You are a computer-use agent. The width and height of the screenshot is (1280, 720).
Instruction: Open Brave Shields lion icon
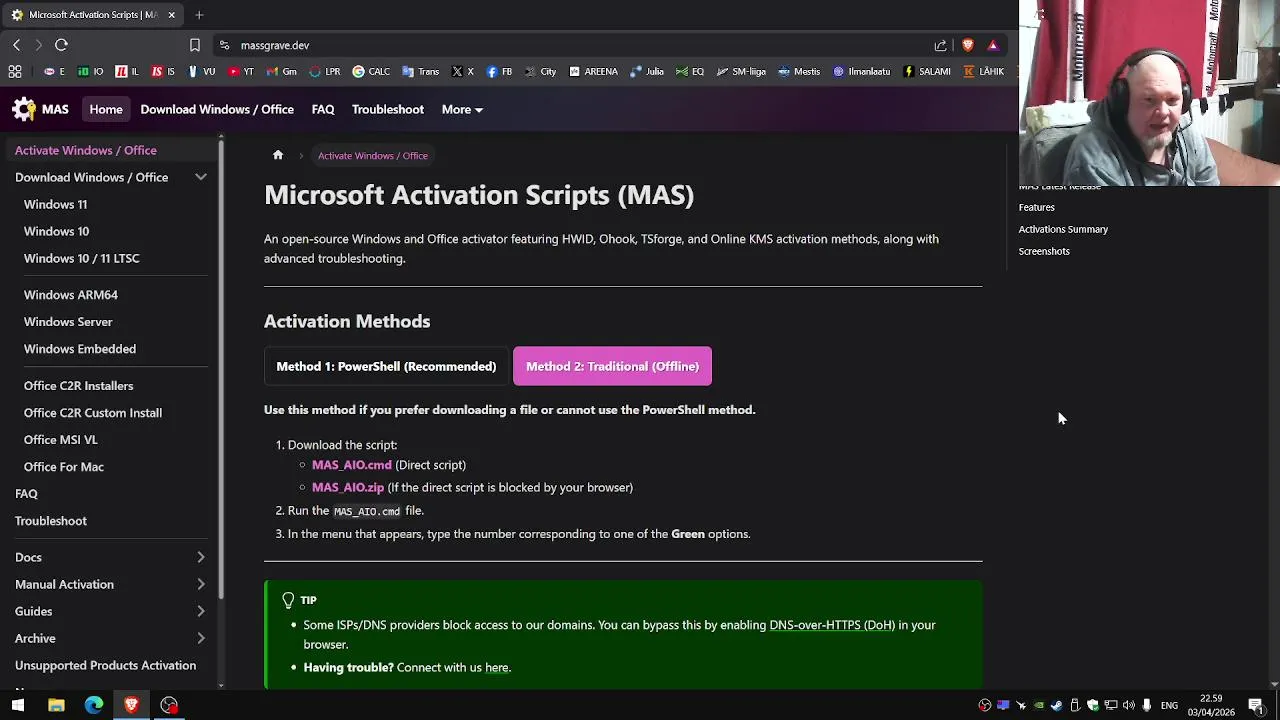coord(968,45)
